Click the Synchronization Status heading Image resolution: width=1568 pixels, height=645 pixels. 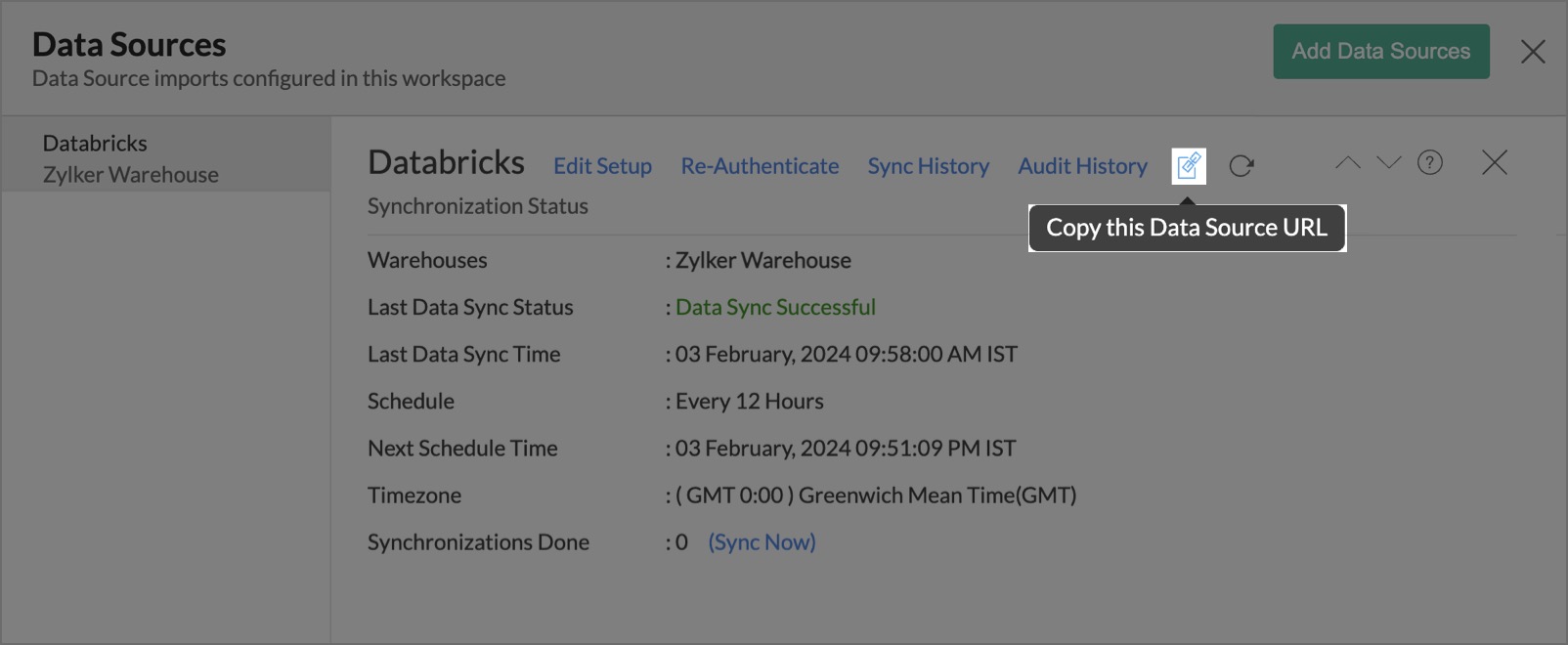(478, 206)
